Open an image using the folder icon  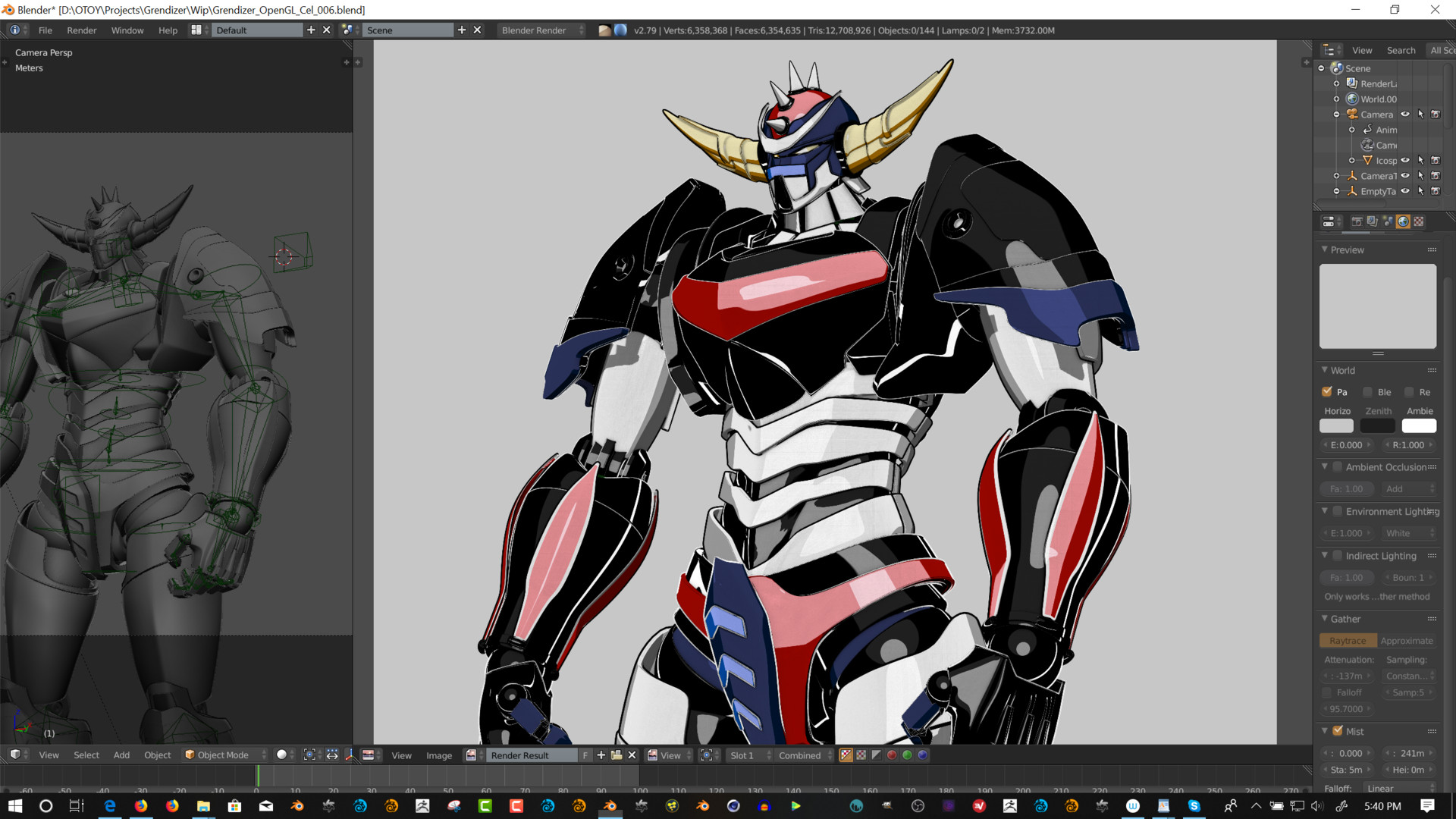point(616,755)
